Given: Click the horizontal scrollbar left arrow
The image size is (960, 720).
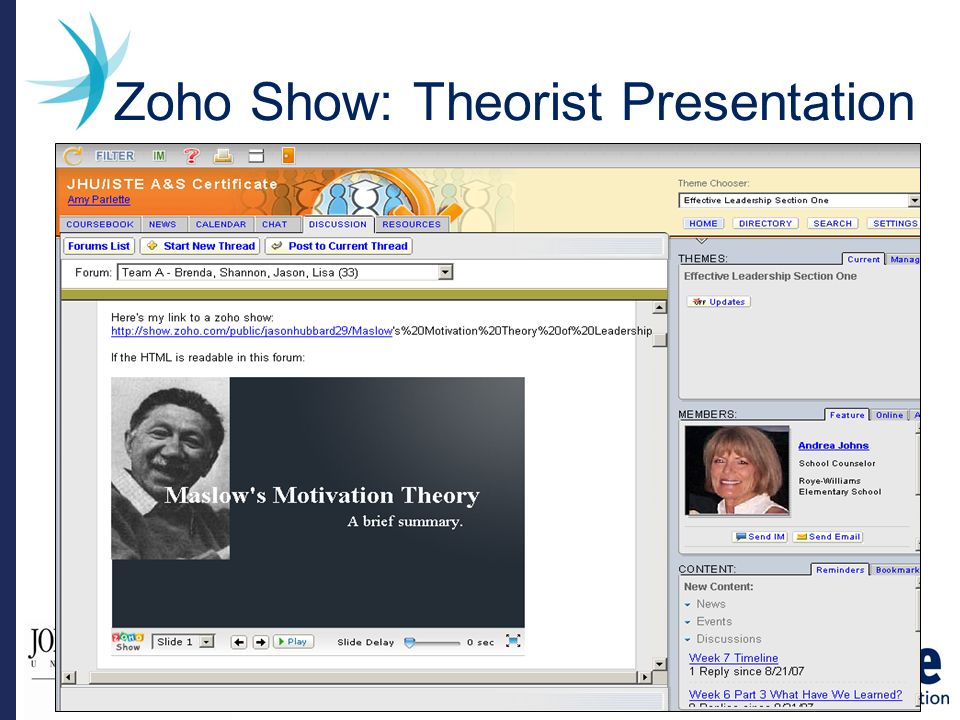Looking at the screenshot, I should [69, 677].
